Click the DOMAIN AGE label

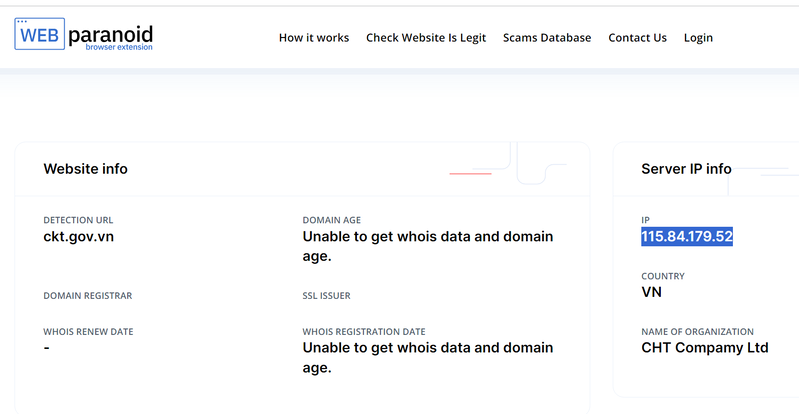pos(331,220)
